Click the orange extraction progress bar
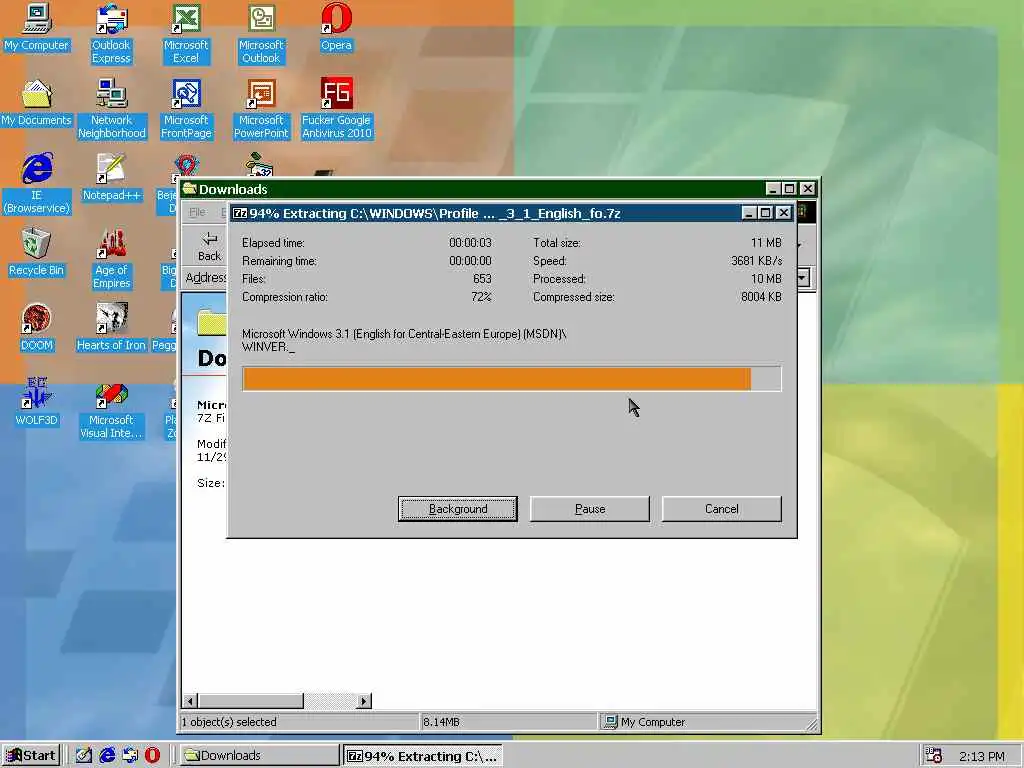Screen dimensions: 1024x768 [512, 379]
